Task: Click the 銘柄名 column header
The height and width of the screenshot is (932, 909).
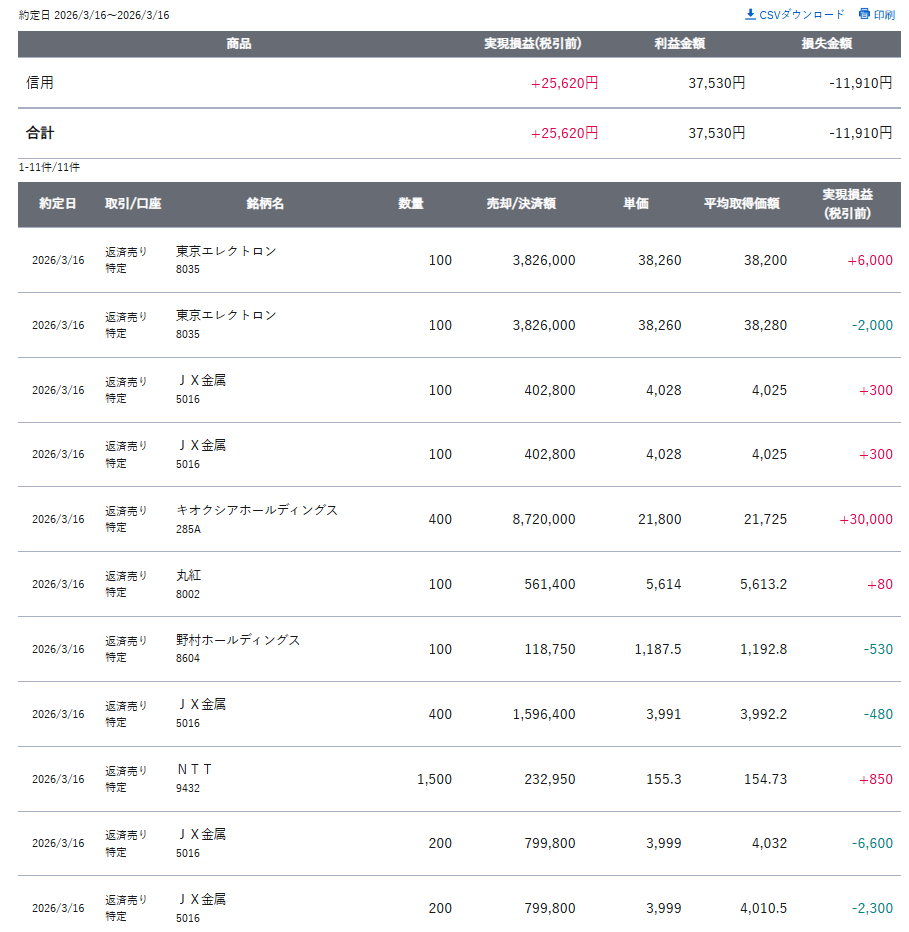Action: [x=265, y=204]
